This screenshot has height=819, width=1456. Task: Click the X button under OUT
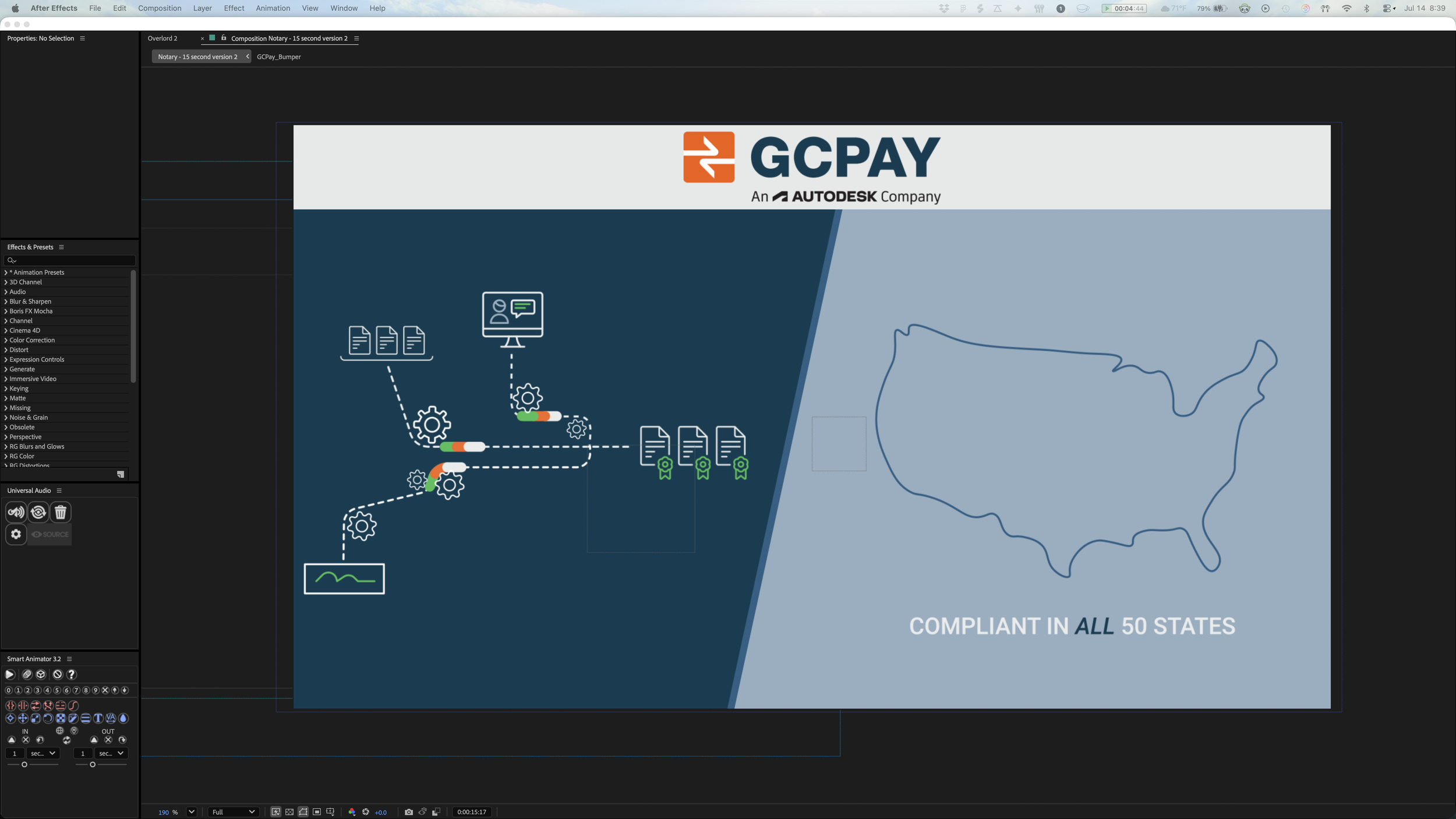pyautogui.click(x=108, y=740)
